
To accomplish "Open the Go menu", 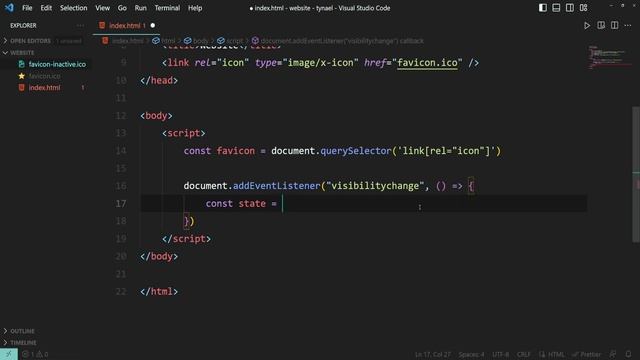I will [122, 8].
